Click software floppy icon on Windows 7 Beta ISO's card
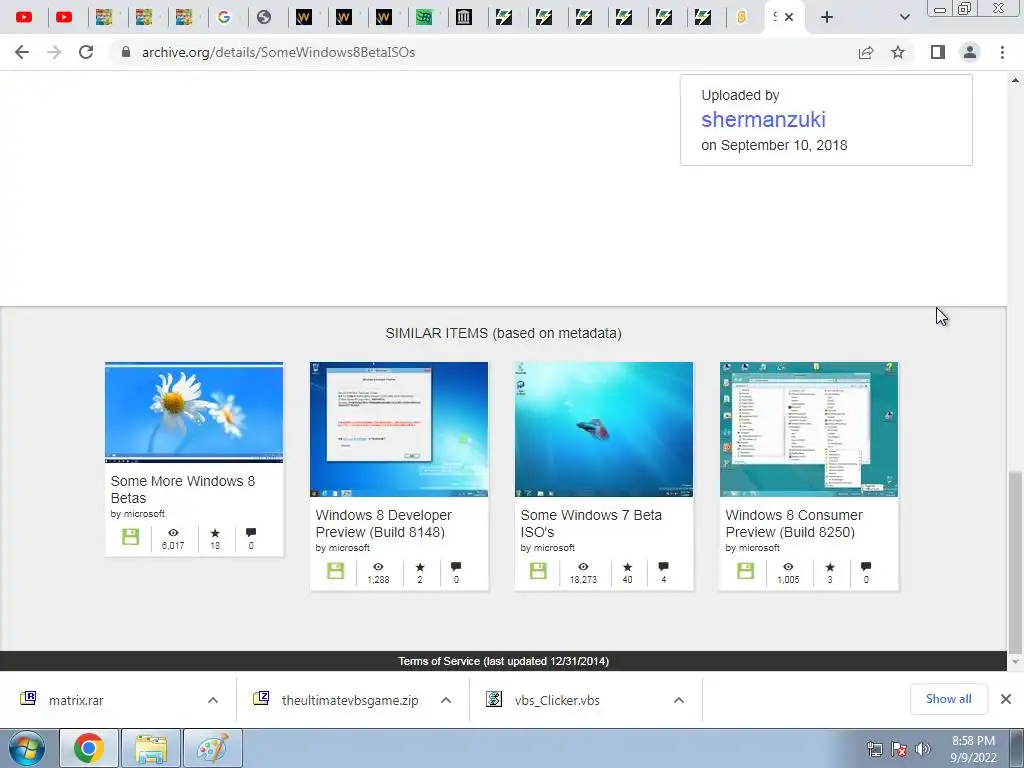1024x768 pixels. (x=538, y=571)
